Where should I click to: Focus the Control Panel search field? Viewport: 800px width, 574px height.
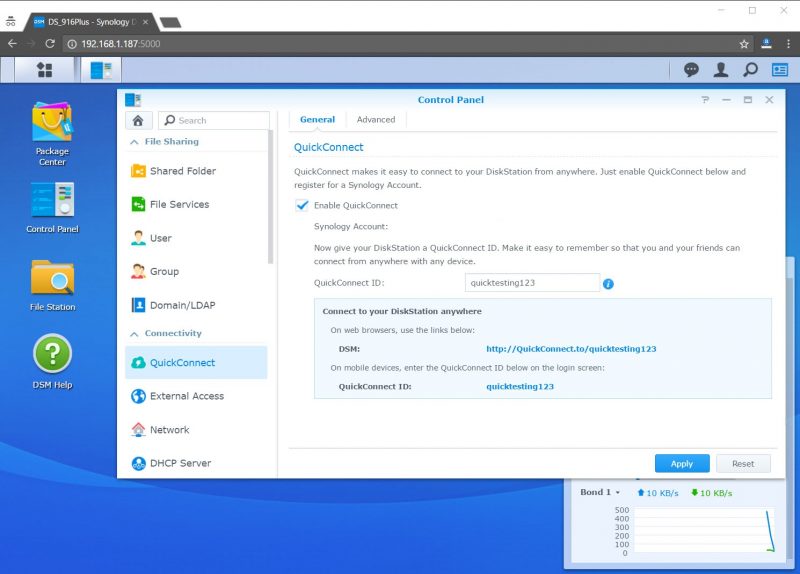point(214,120)
